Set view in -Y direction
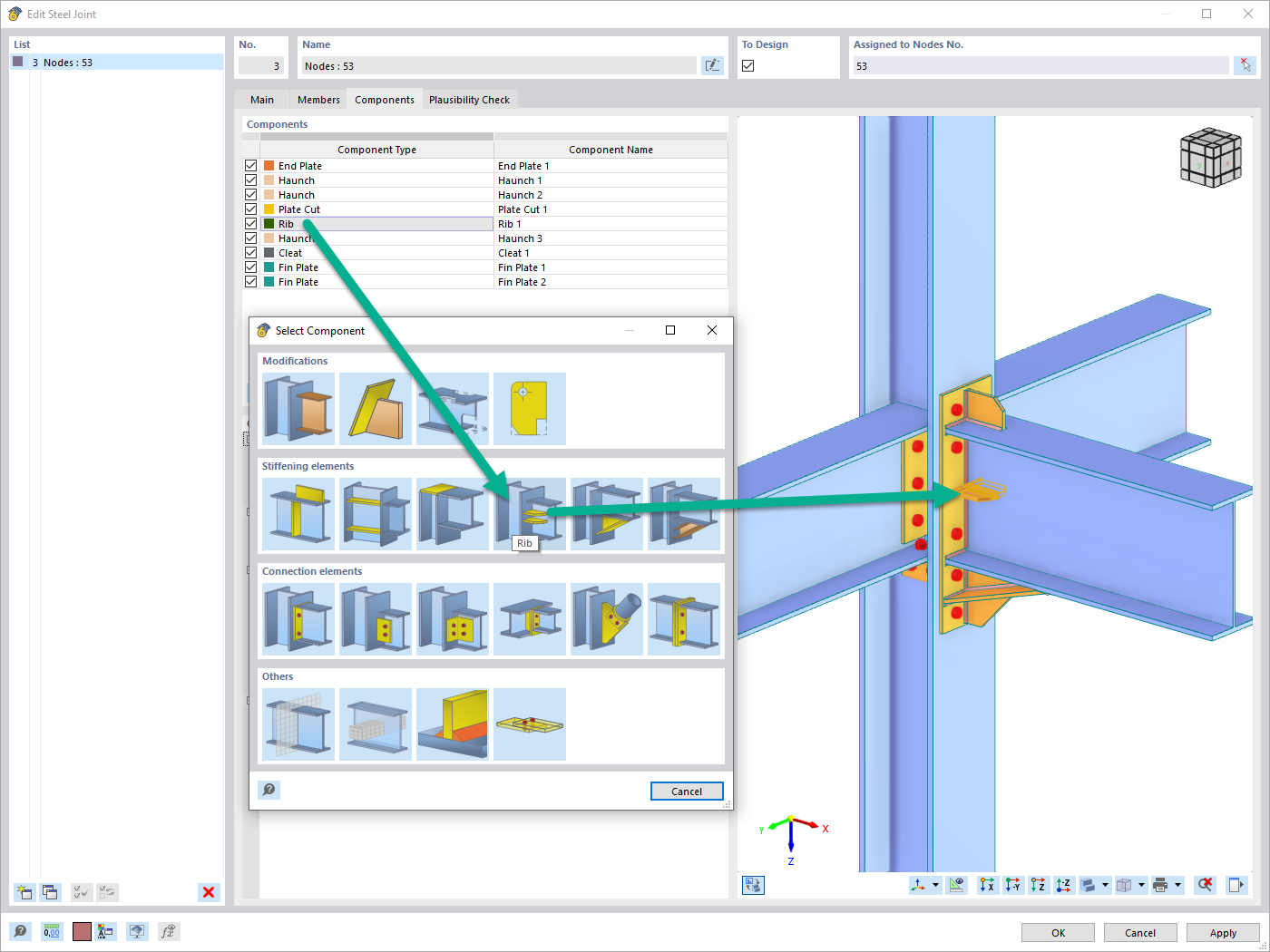 pyautogui.click(x=1012, y=885)
